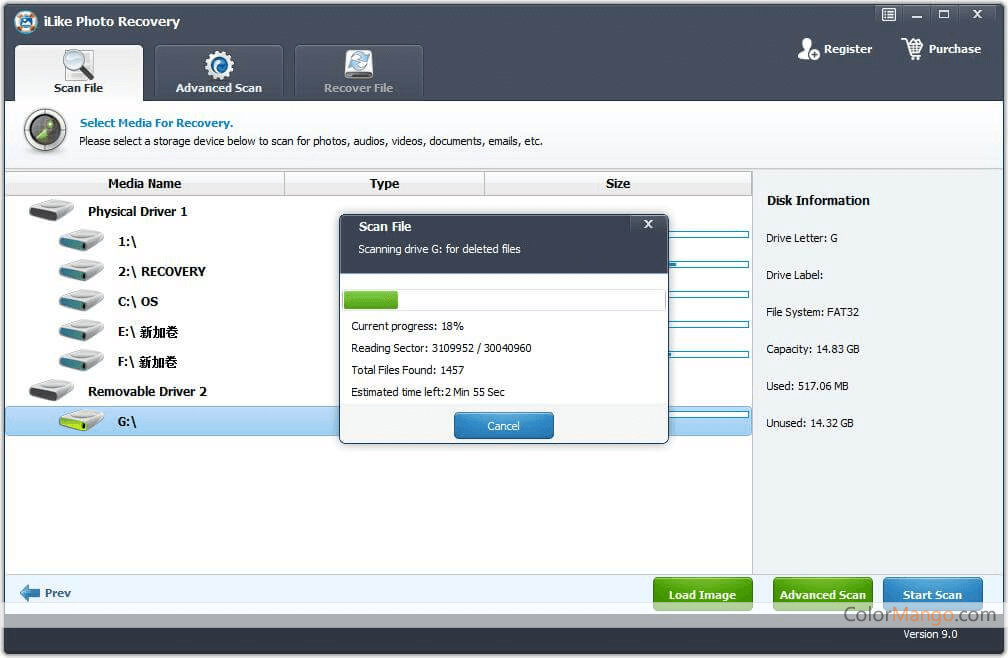Maximize the iLike Photo Recovery window
The width and height of the screenshot is (1008, 658).
944,14
